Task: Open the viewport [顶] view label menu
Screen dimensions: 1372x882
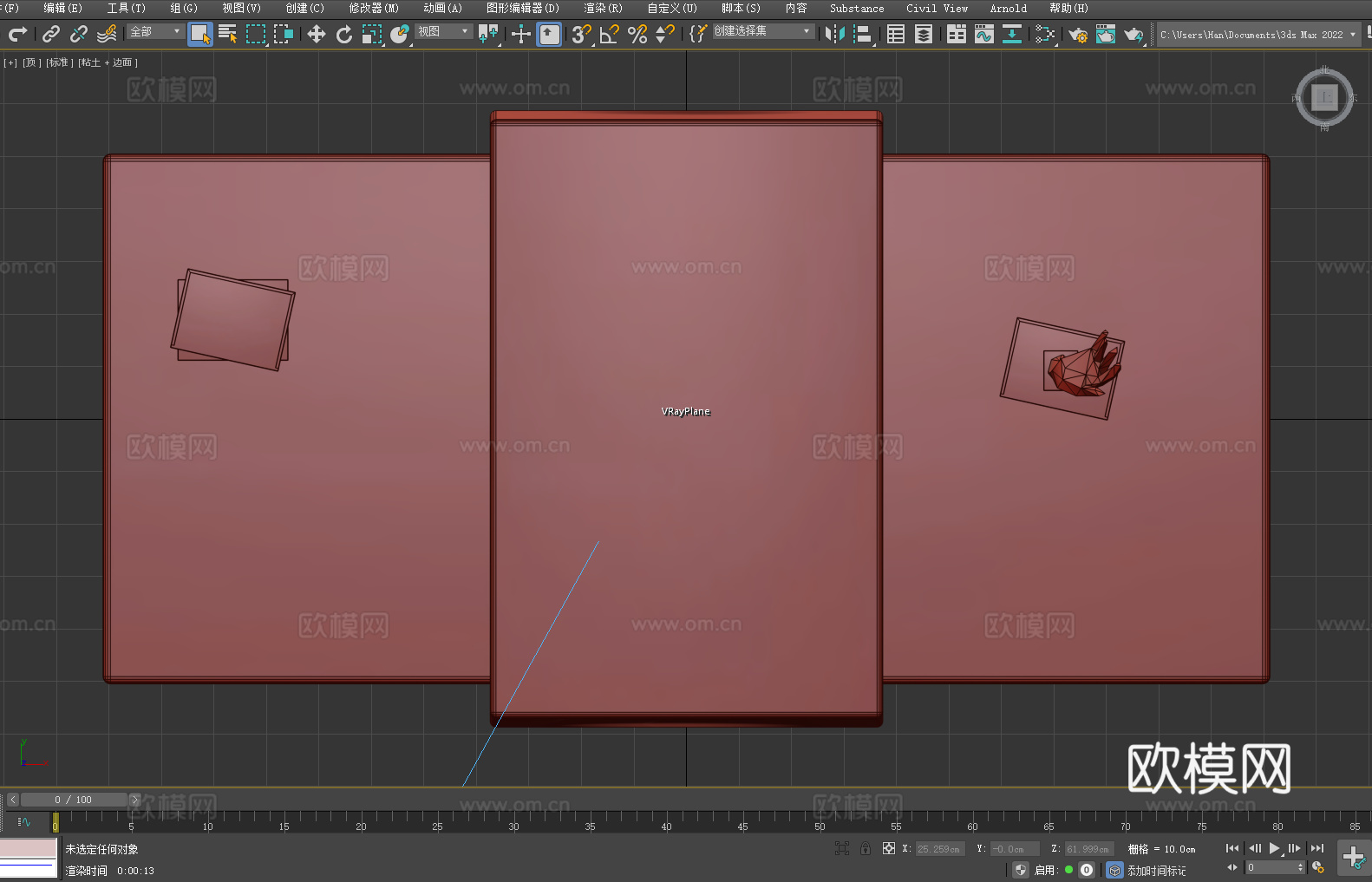Action: pyautogui.click(x=31, y=62)
